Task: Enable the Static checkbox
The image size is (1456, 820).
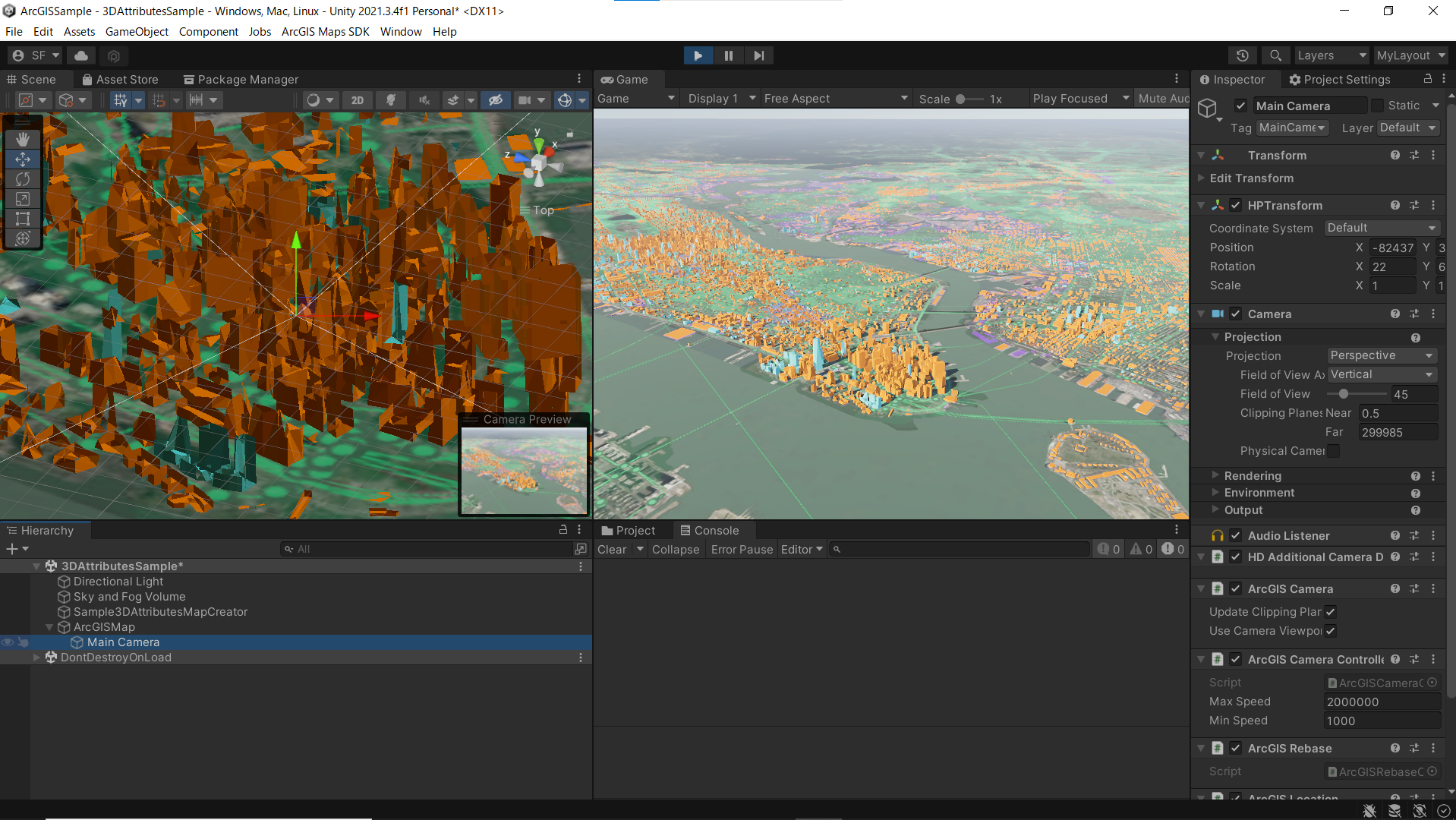Action: [x=1378, y=106]
